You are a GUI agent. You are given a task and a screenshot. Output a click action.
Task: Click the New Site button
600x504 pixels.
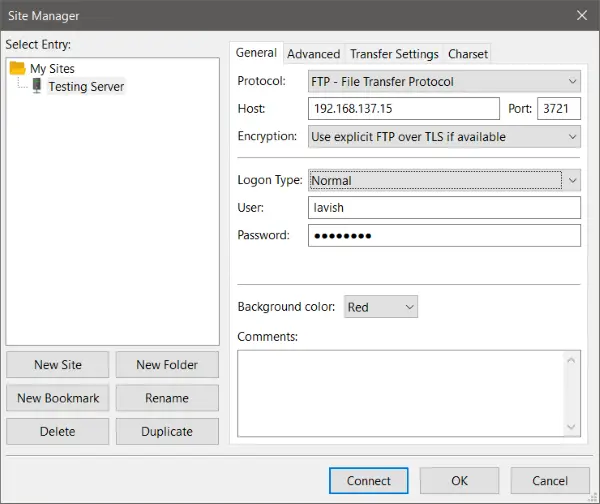[58, 365]
